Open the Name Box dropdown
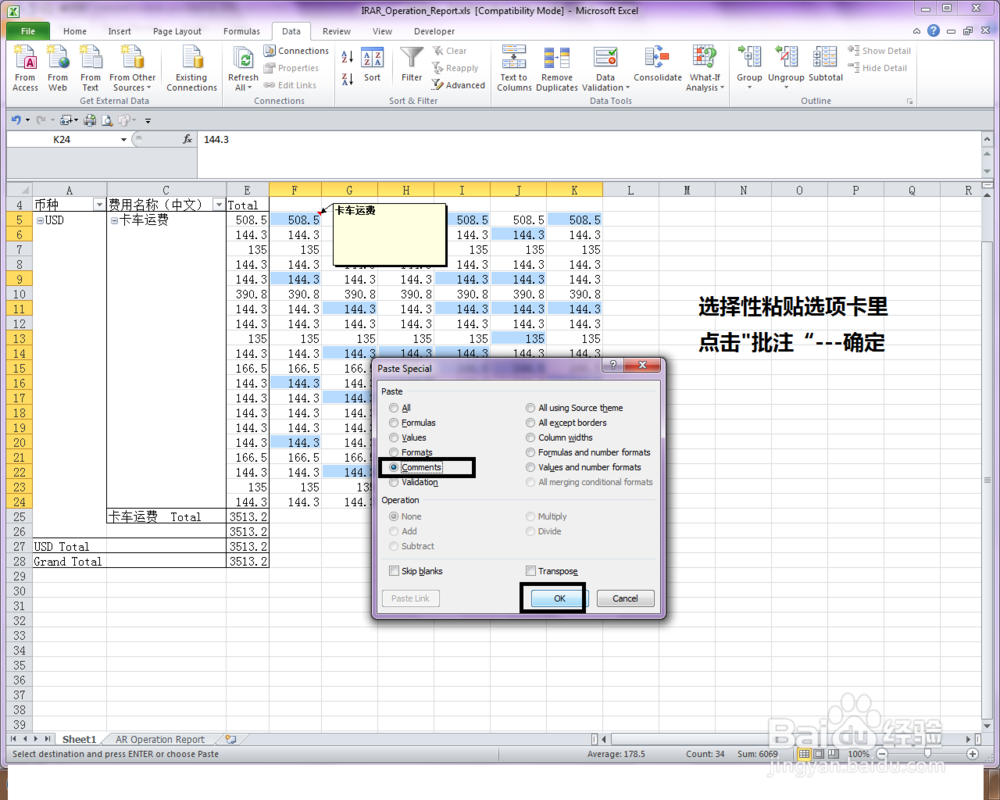Viewport: 1000px width, 800px height. [123, 140]
